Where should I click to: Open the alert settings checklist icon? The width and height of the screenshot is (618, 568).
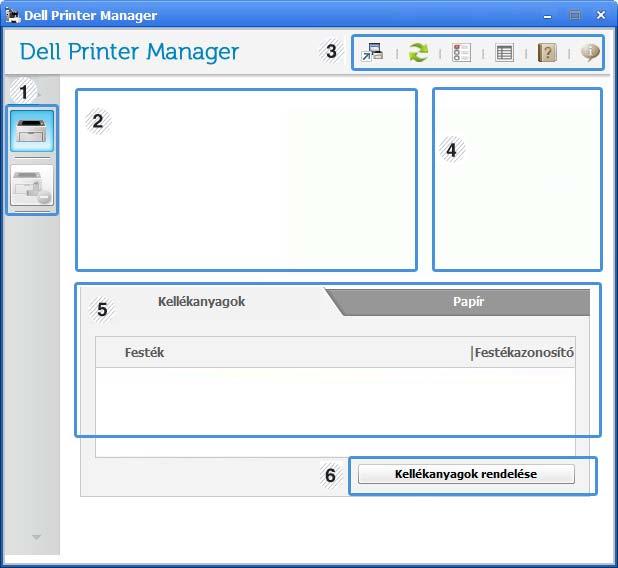pos(461,52)
